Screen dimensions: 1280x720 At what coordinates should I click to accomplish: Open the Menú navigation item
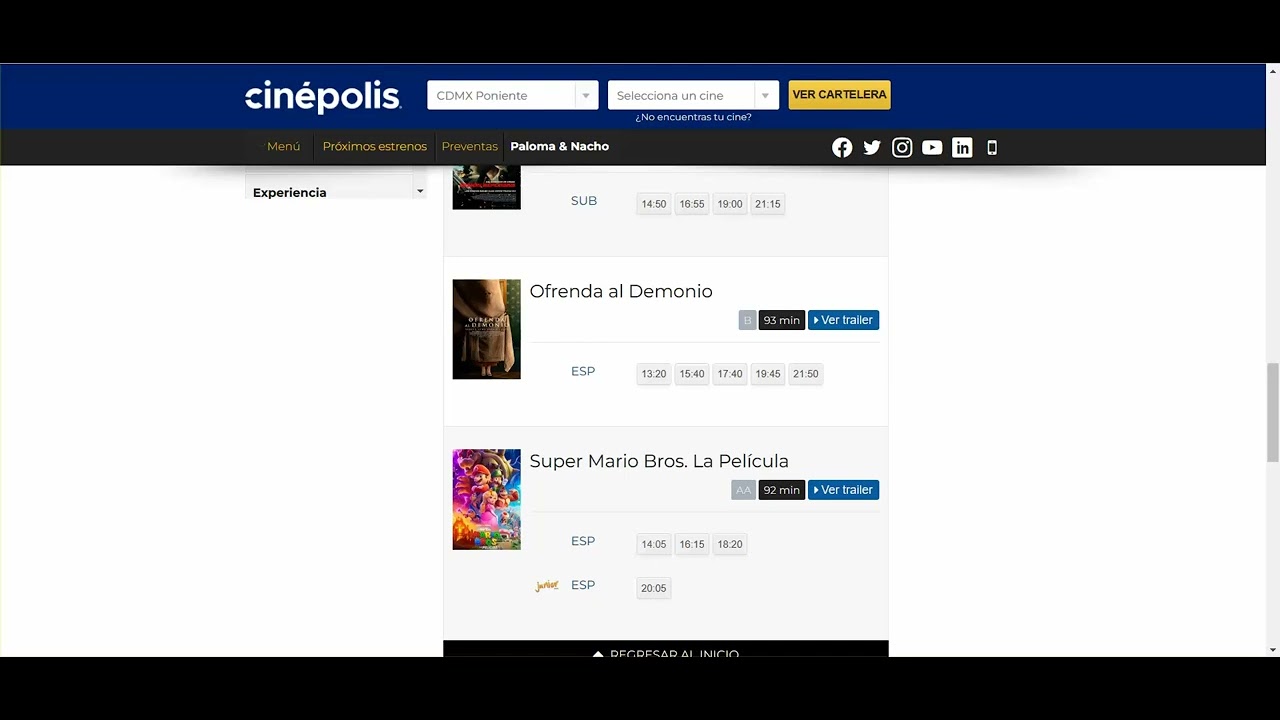pyautogui.click(x=283, y=146)
